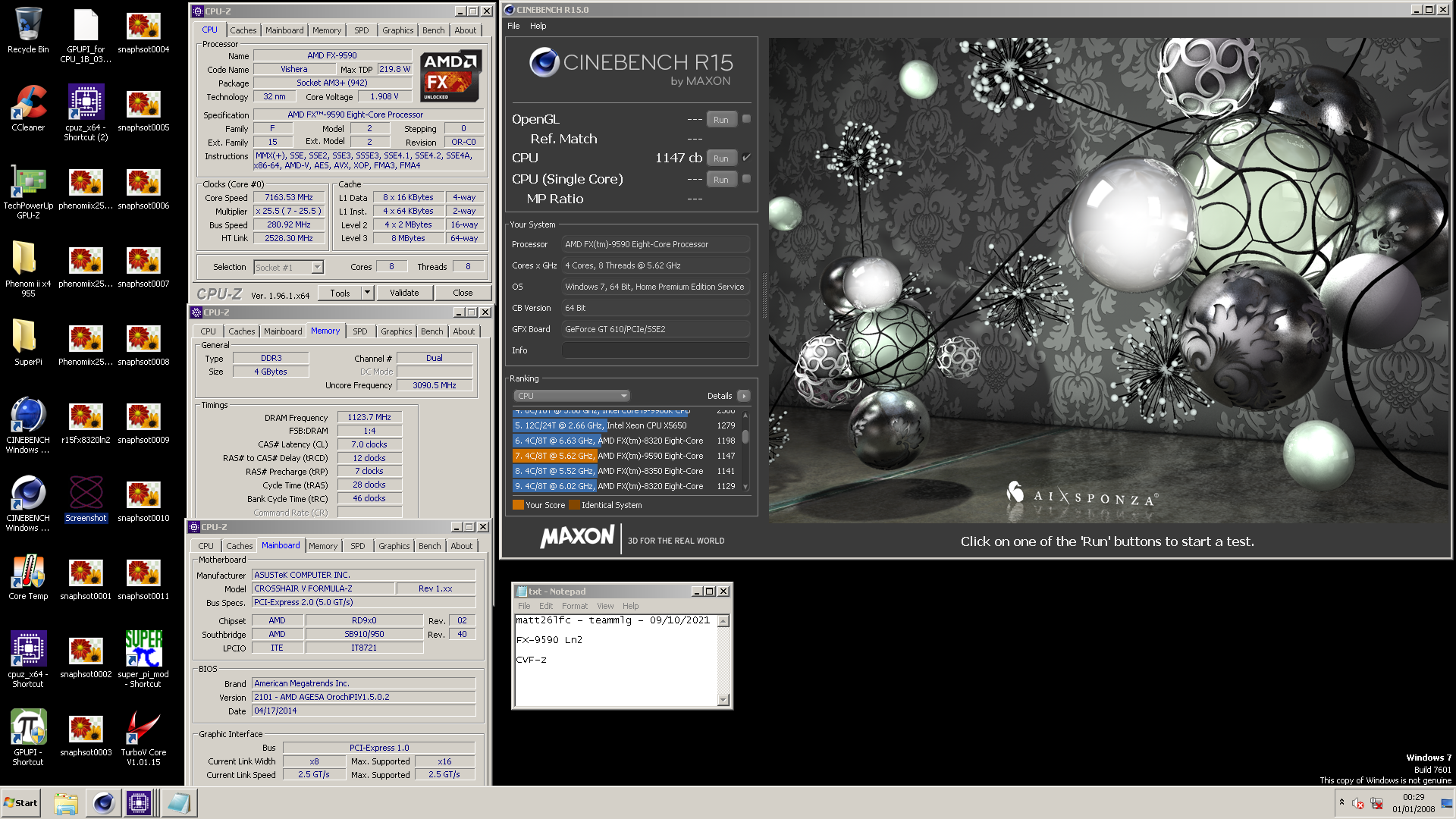
Task: Open Notepad View menu
Action: tap(605, 606)
